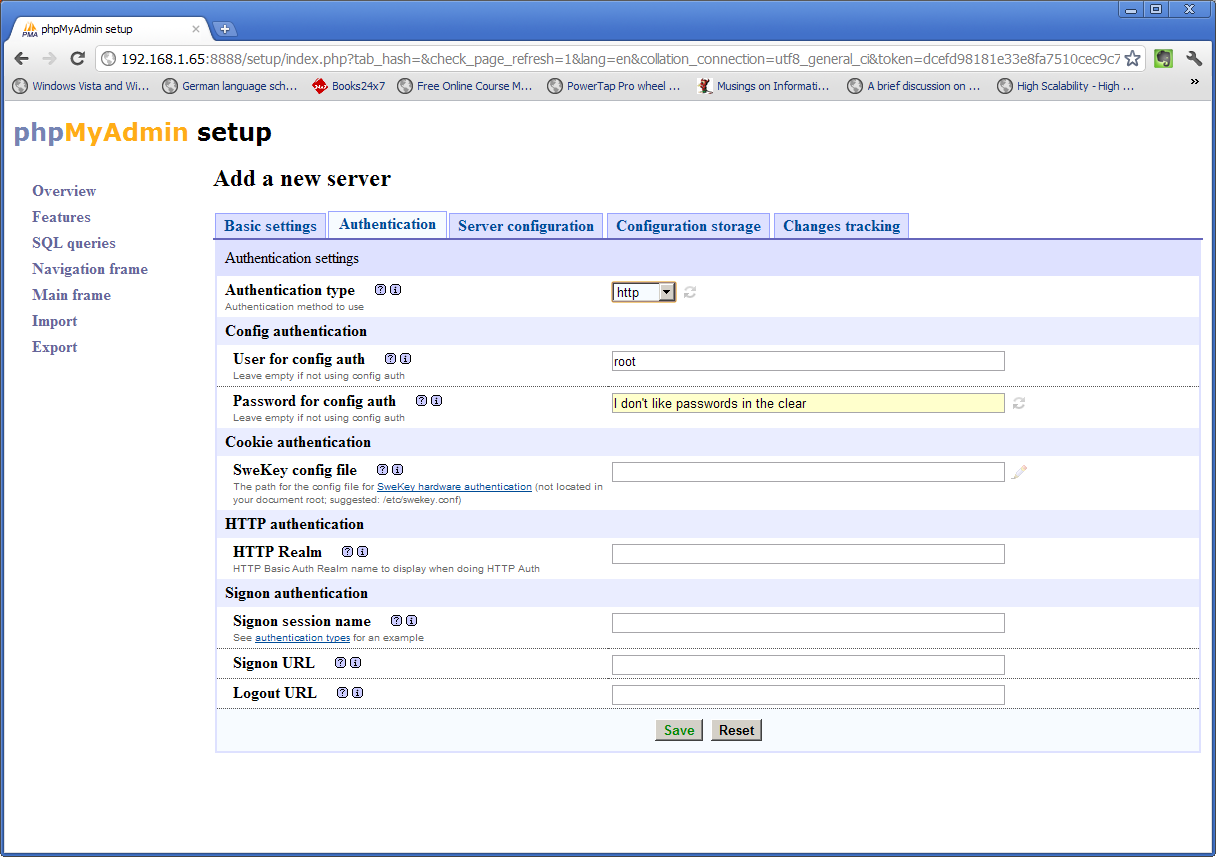Open info icon for Authentication type
The width and height of the screenshot is (1216, 857).
pos(396,290)
